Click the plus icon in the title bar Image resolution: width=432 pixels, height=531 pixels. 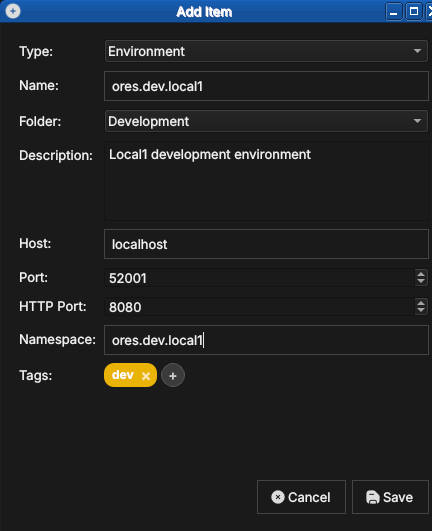(13, 11)
